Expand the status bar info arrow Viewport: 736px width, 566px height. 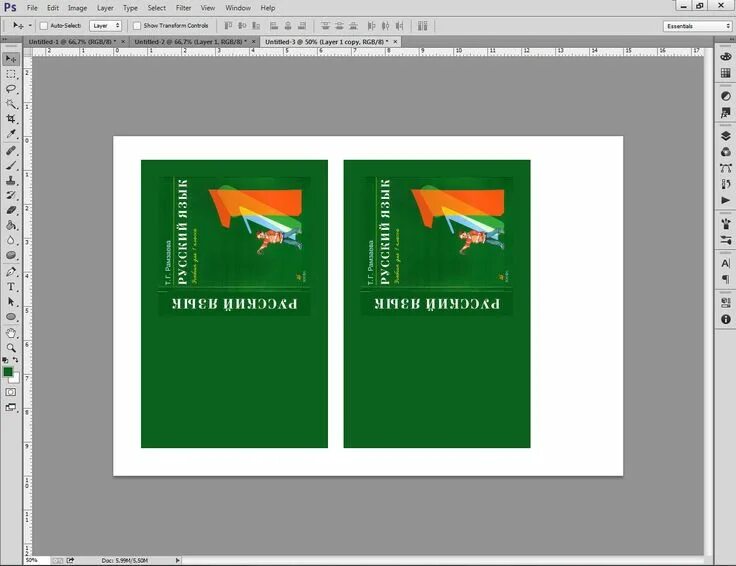click(177, 560)
